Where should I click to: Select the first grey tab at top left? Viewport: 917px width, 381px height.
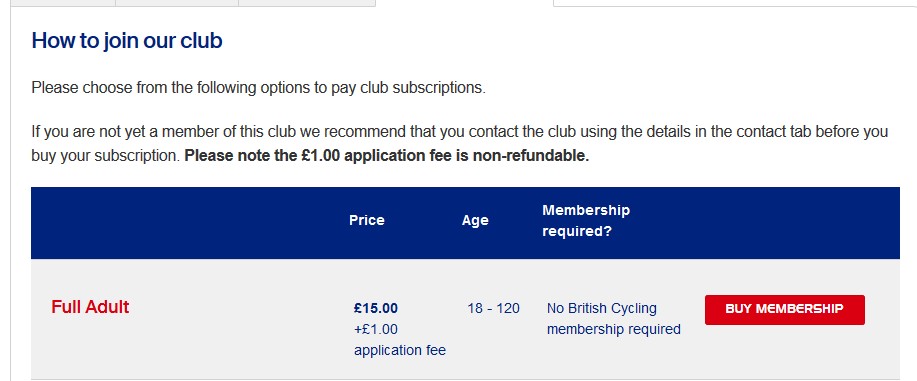click(x=63, y=3)
